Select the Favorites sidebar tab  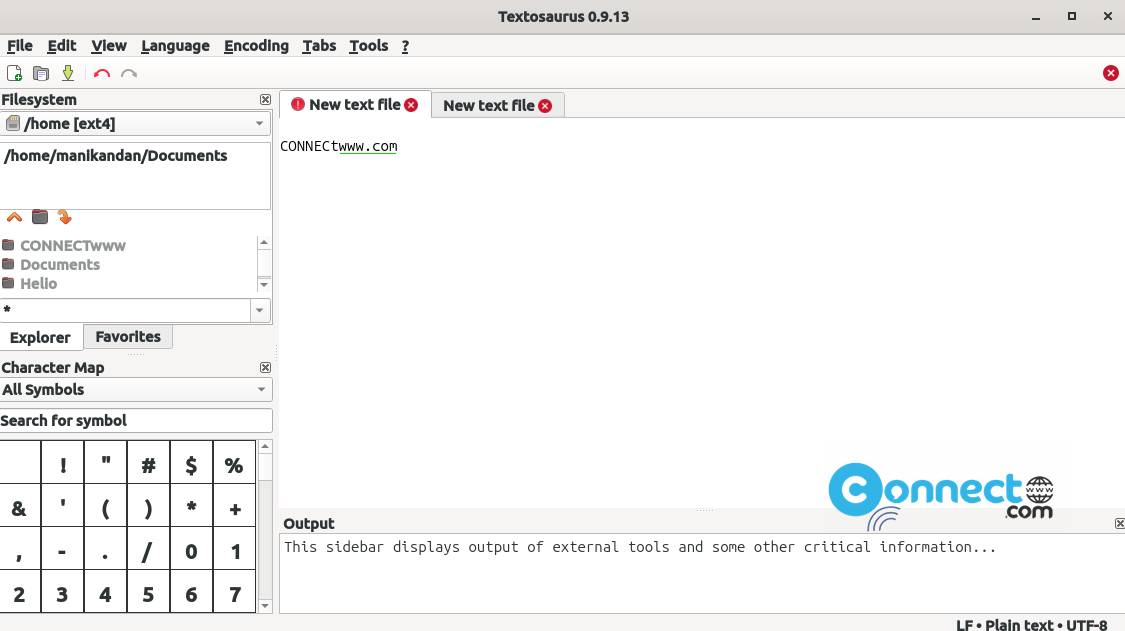point(128,337)
